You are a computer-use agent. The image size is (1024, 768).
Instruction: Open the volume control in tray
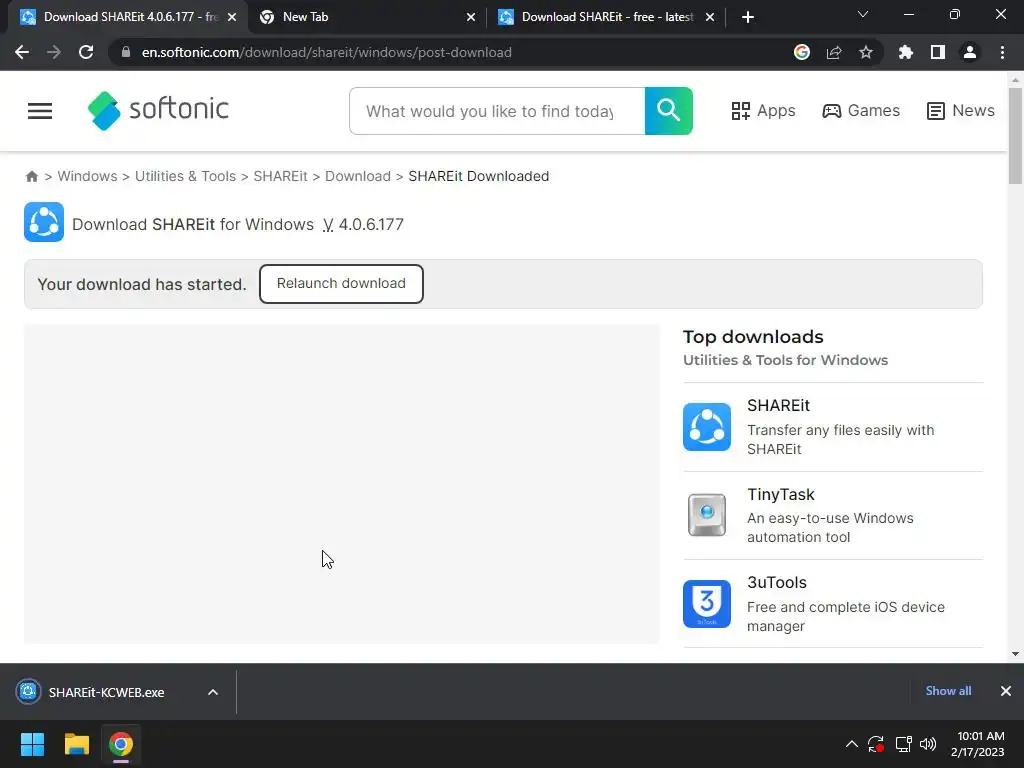pos(928,744)
